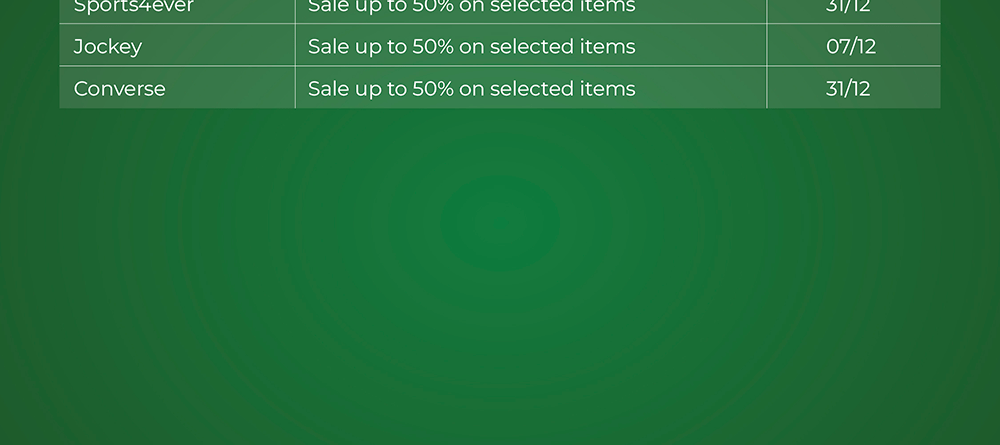The image size is (1000, 445).
Task: Select the Converse store name
Action: click(120, 89)
